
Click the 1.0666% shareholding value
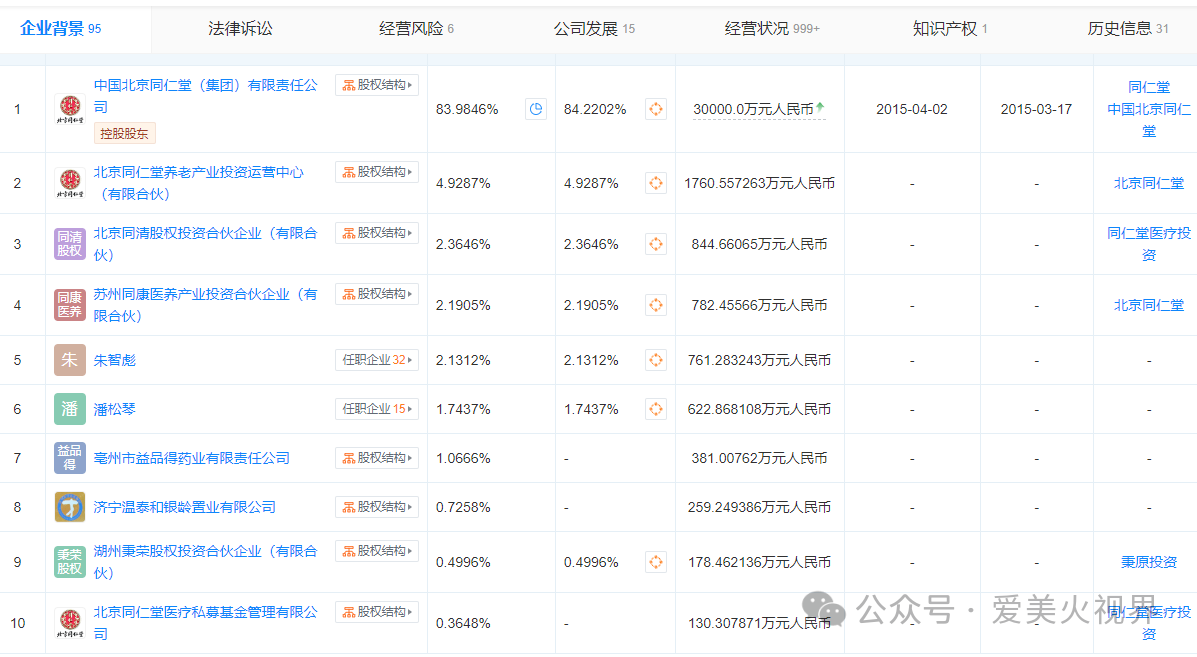[463, 458]
